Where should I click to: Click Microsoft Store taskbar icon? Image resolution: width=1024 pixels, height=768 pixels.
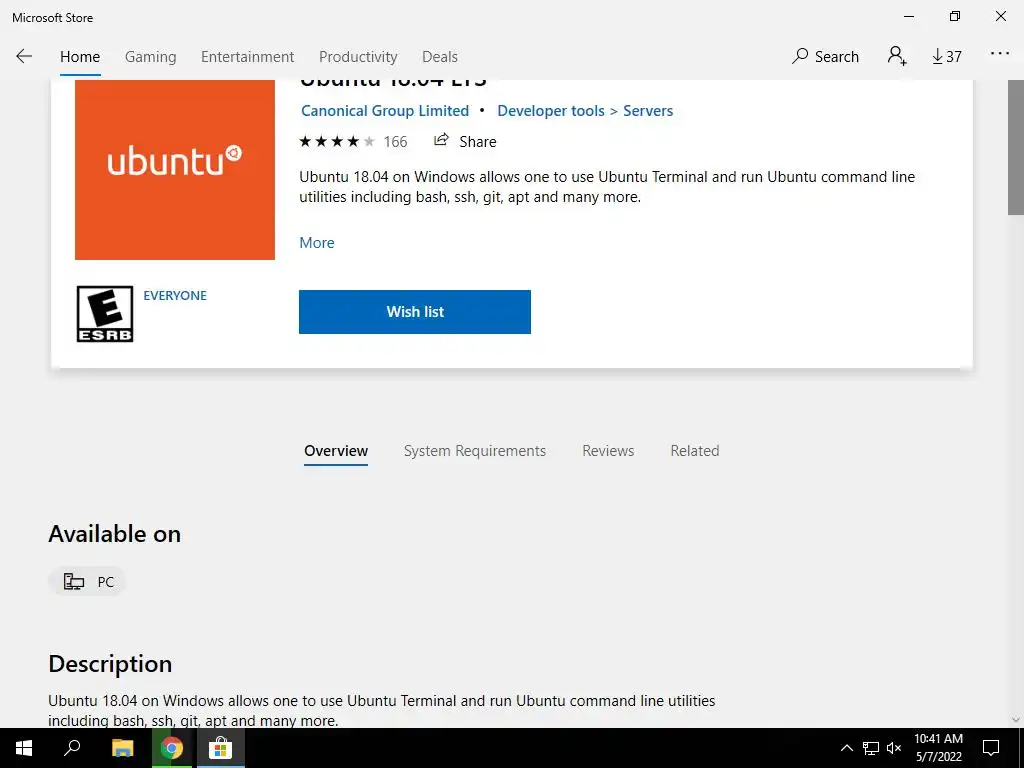tap(221, 748)
